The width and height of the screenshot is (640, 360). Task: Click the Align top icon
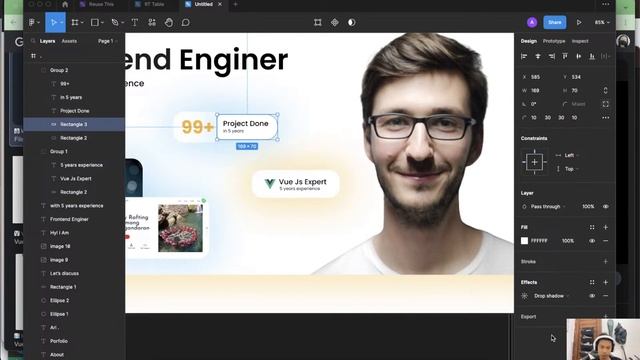click(565, 56)
